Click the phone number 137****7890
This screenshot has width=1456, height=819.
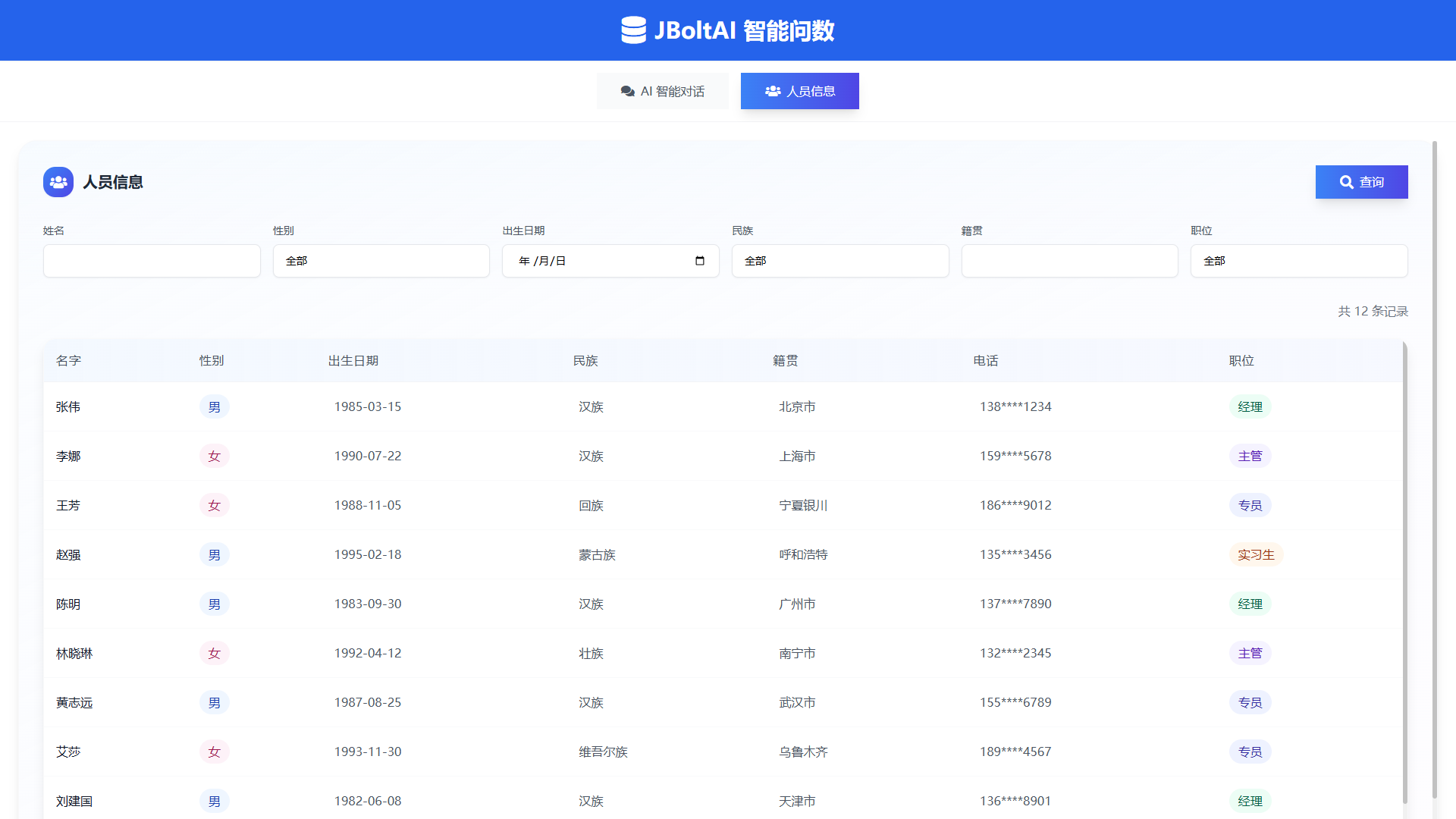point(1015,604)
